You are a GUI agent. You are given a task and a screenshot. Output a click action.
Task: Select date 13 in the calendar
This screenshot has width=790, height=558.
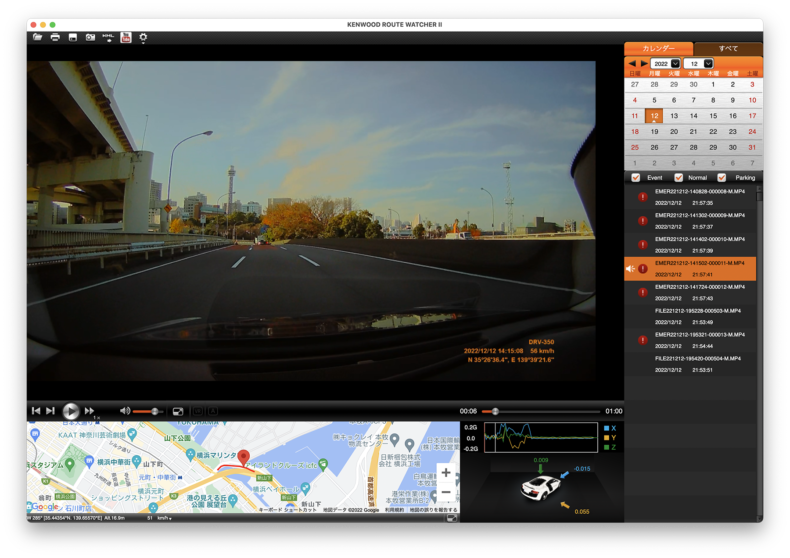[x=673, y=116]
